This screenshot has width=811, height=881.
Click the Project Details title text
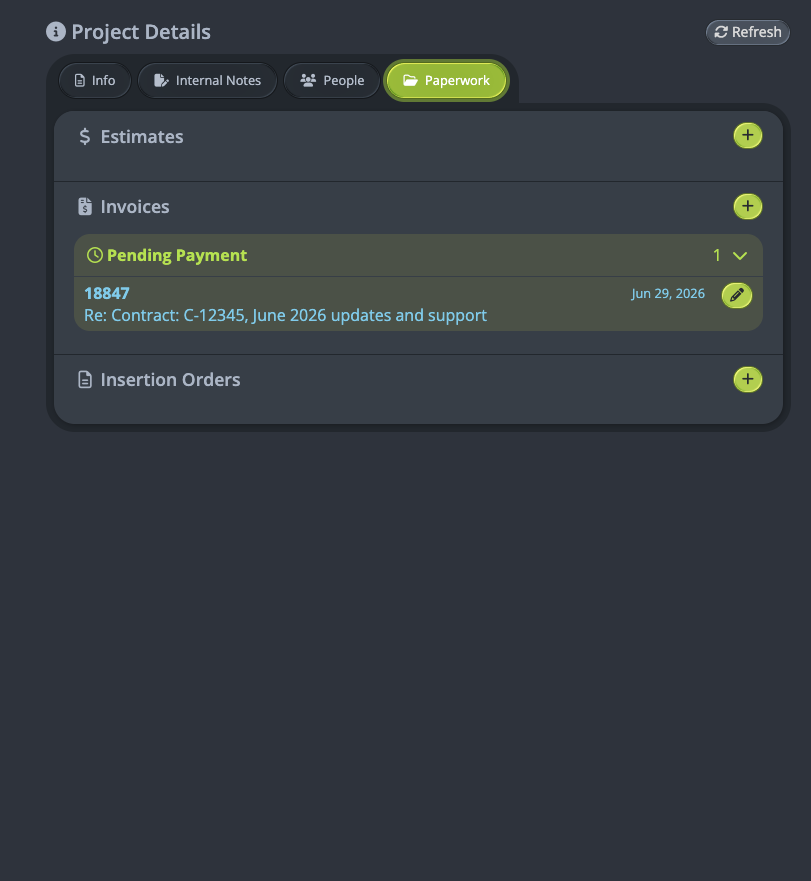coord(141,32)
